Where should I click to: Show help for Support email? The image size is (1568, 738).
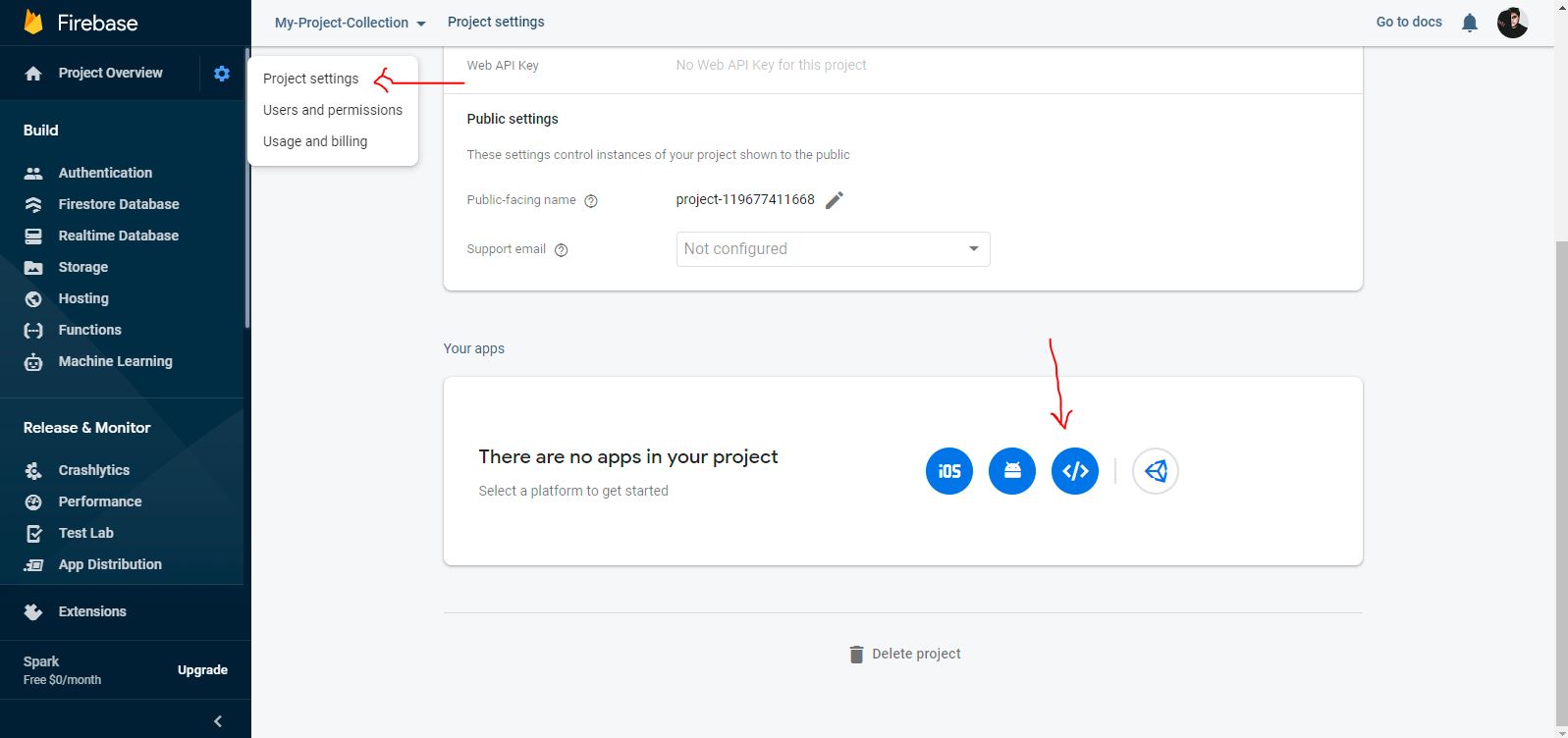[562, 250]
